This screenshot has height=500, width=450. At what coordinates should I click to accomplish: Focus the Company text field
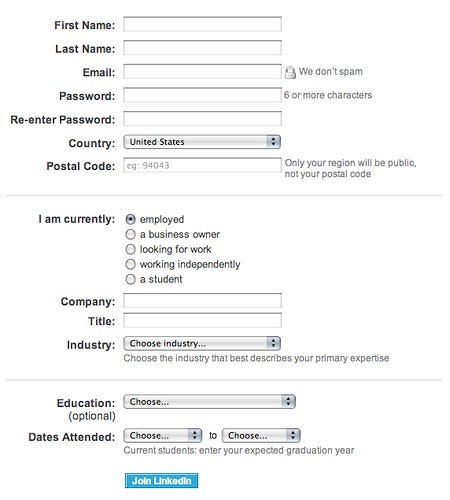click(202, 301)
